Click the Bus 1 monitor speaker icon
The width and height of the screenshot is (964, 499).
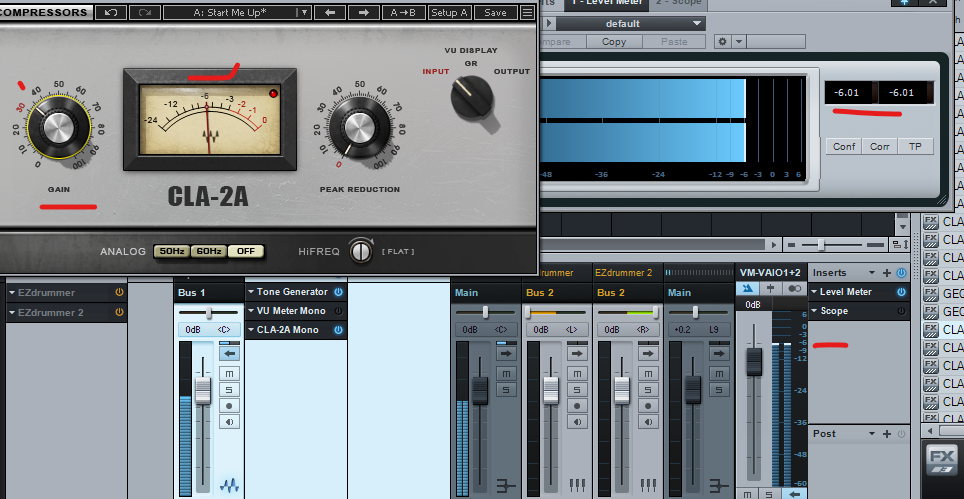(x=230, y=422)
